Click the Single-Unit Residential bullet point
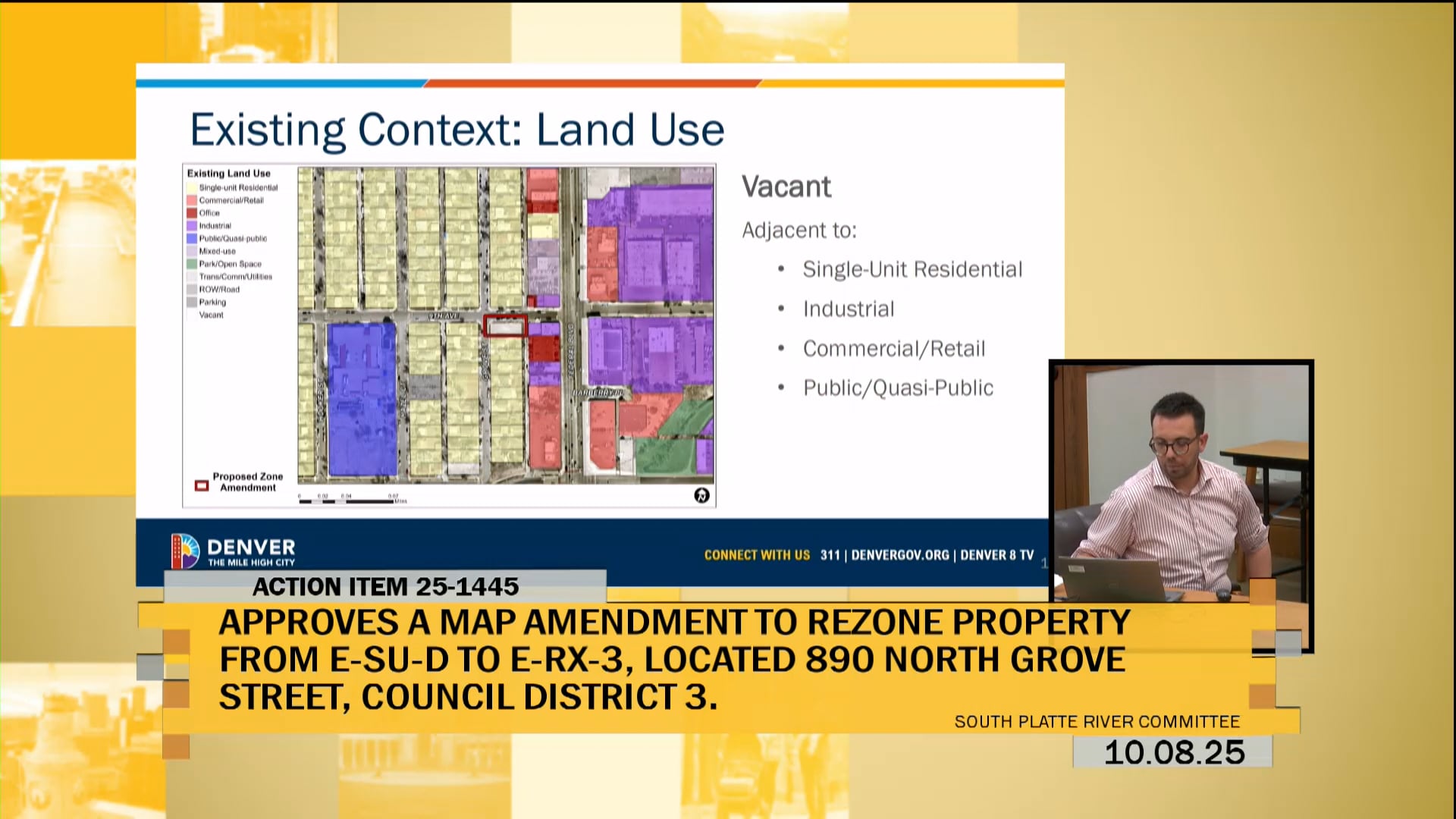The width and height of the screenshot is (1456, 819). 912,269
